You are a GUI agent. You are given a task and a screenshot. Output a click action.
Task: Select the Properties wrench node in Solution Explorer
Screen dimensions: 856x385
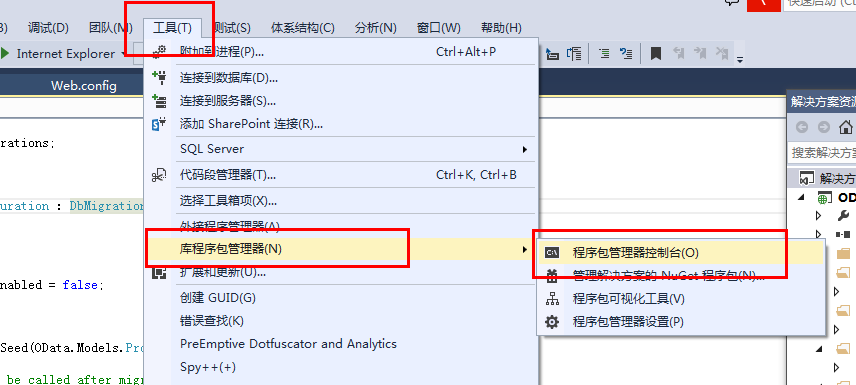pyautogui.click(x=843, y=215)
